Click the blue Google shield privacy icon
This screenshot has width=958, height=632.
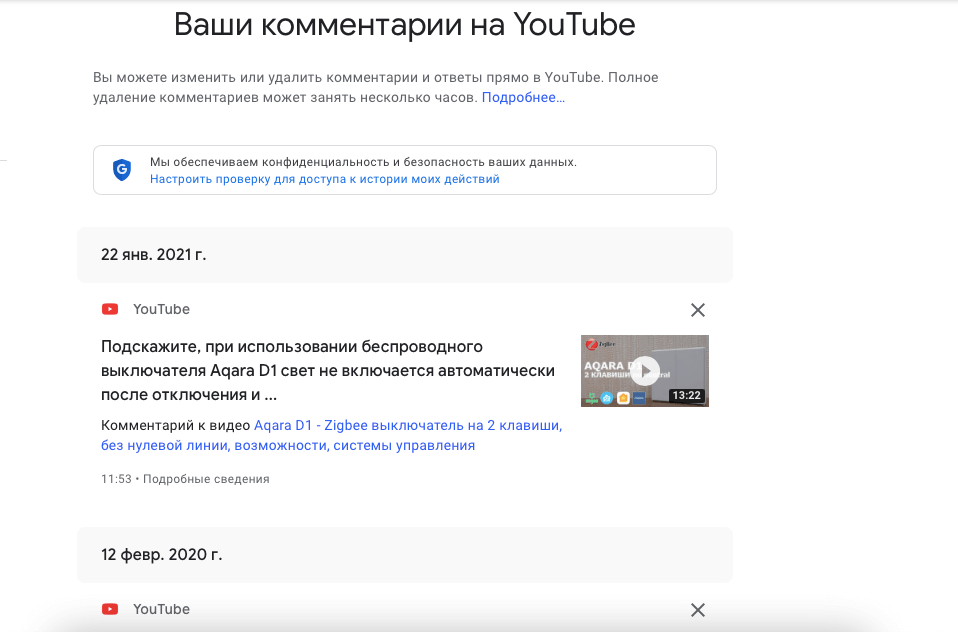pos(122,170)
